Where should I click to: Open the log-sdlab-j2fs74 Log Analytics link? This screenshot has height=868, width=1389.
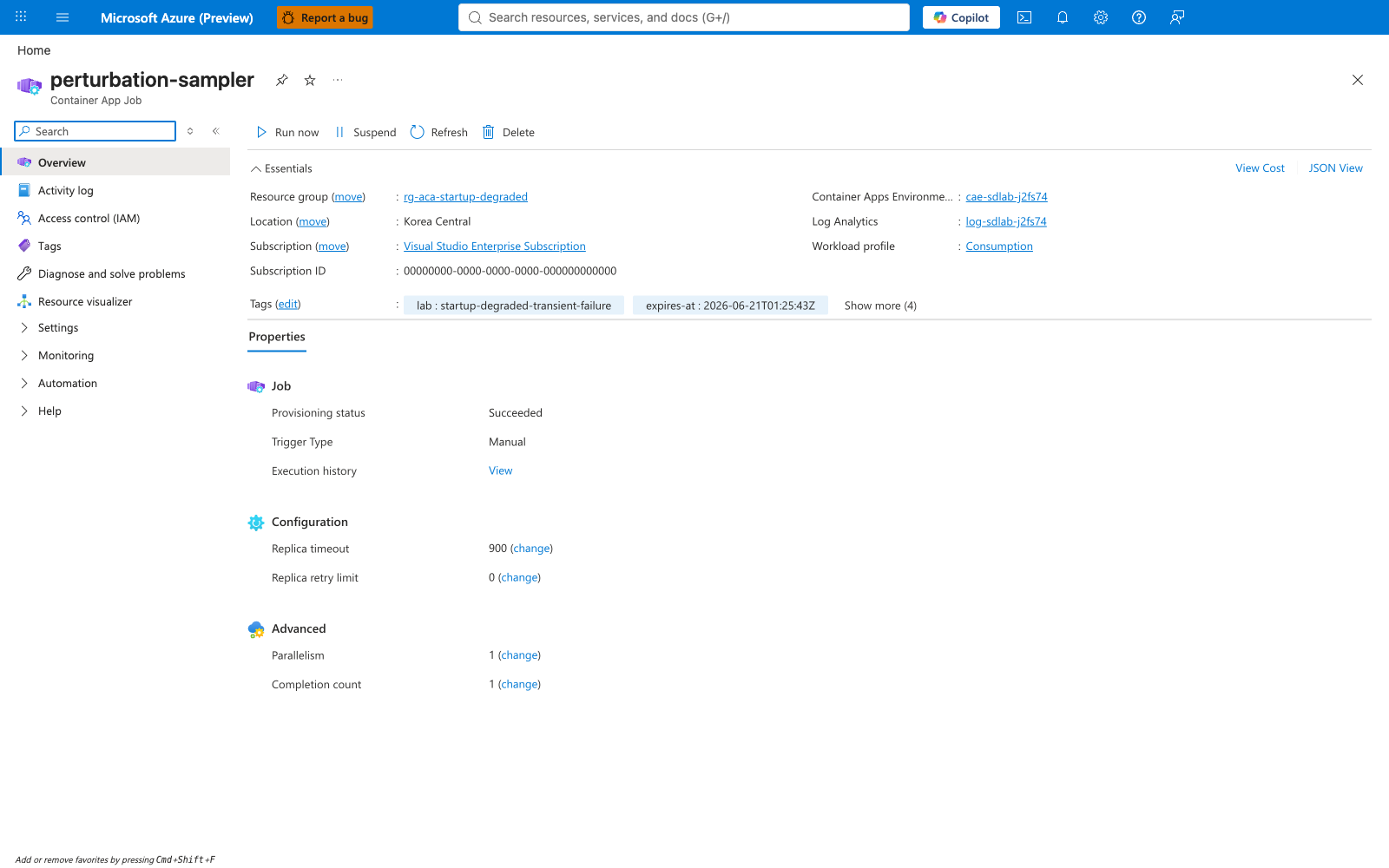(x=1006, y=221)
